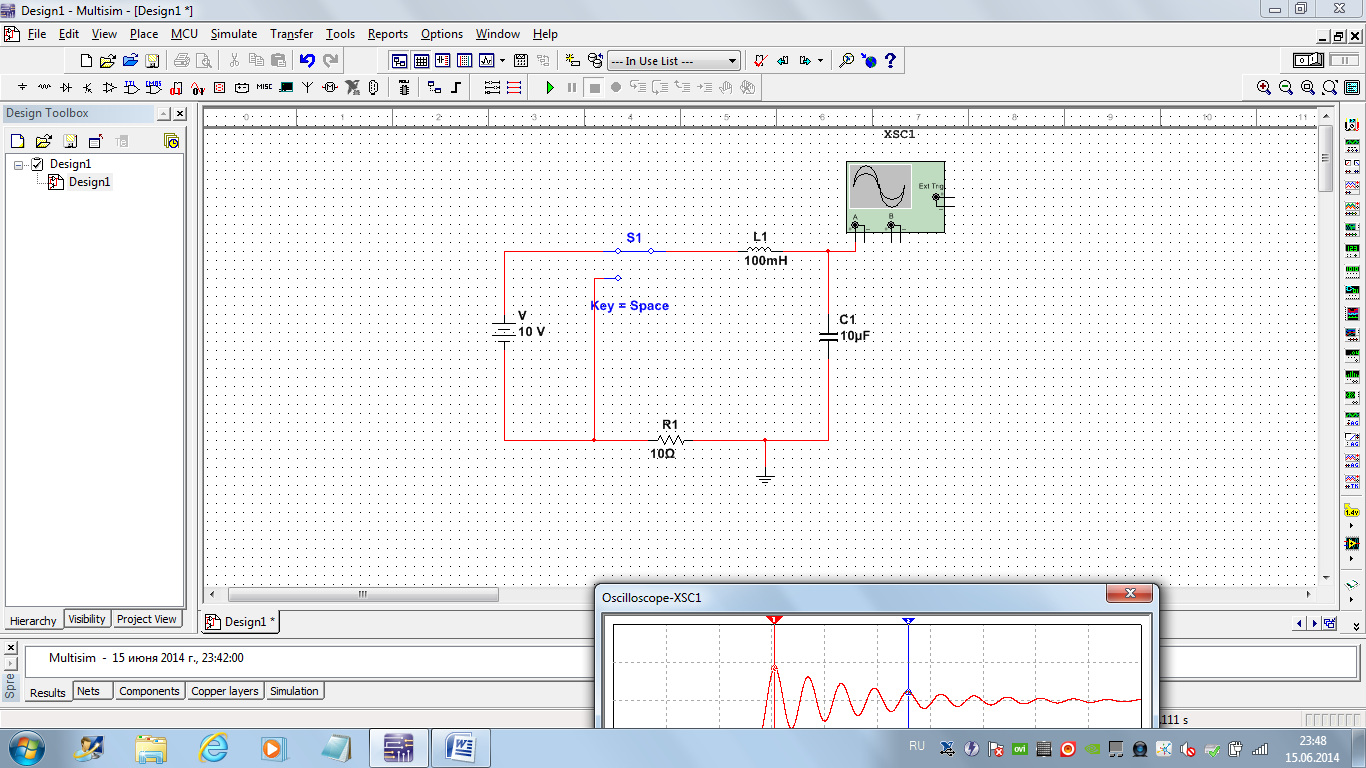Click the Zoom Out magnifier icon
Screen dimensions: 1366x768
click(1286, 87)
